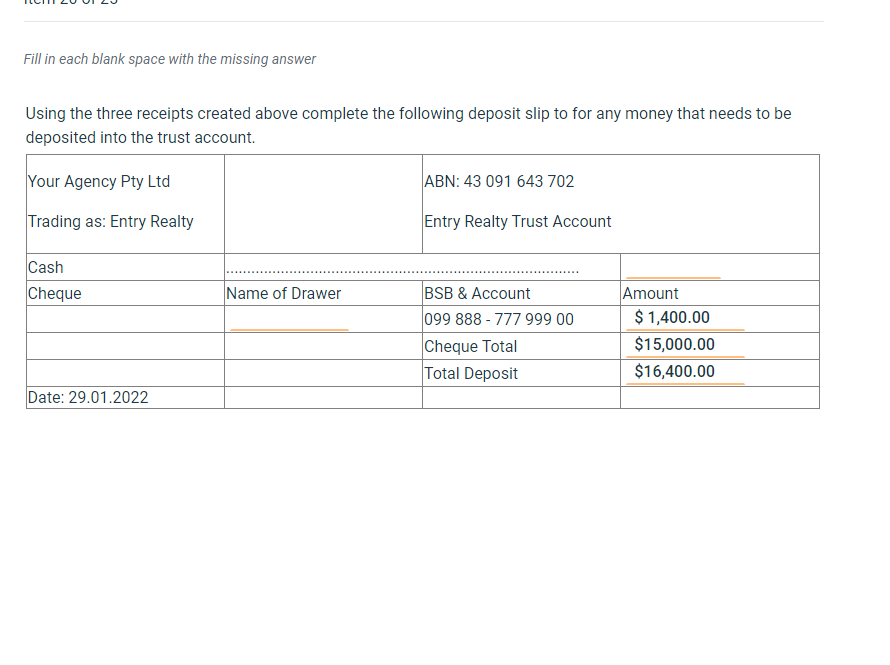Select the 'Your Agency Pty Ltd' text
The image size is (890, 665).
point(99,182)
